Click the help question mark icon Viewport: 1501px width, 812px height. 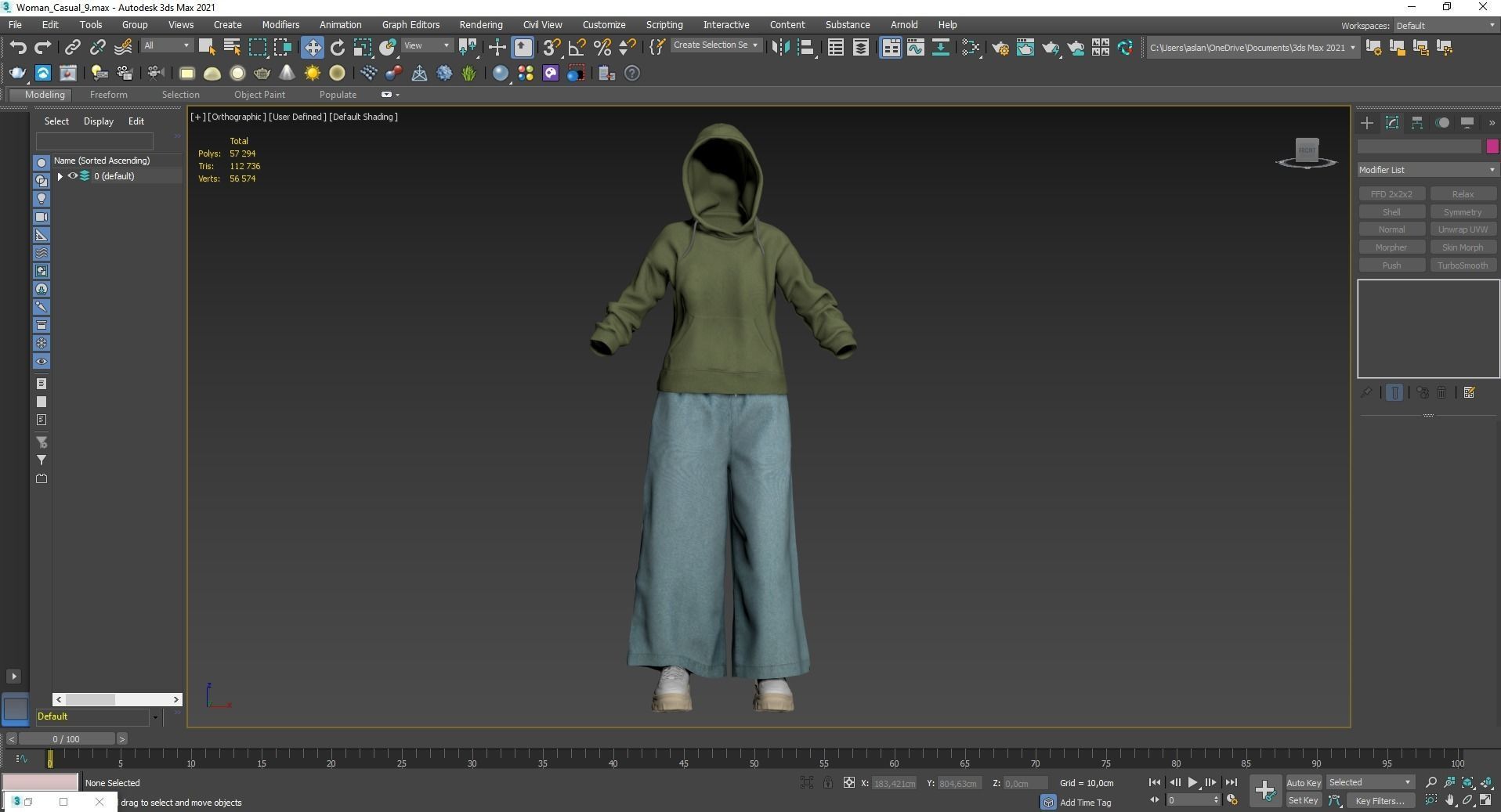632,74
